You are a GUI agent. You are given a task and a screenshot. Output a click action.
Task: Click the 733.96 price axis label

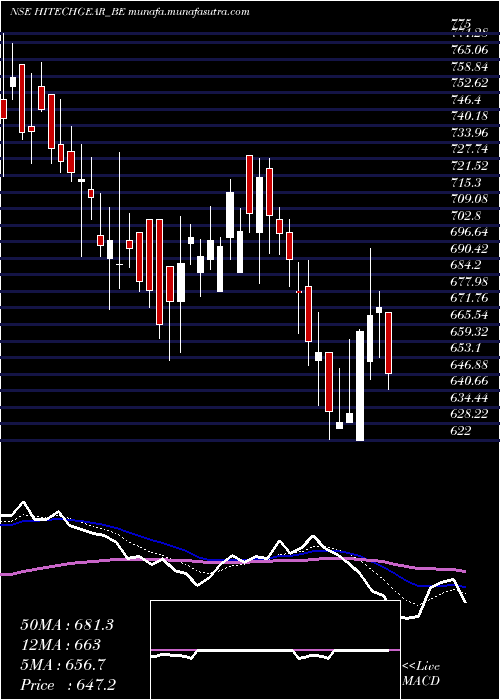pos(470,133)
